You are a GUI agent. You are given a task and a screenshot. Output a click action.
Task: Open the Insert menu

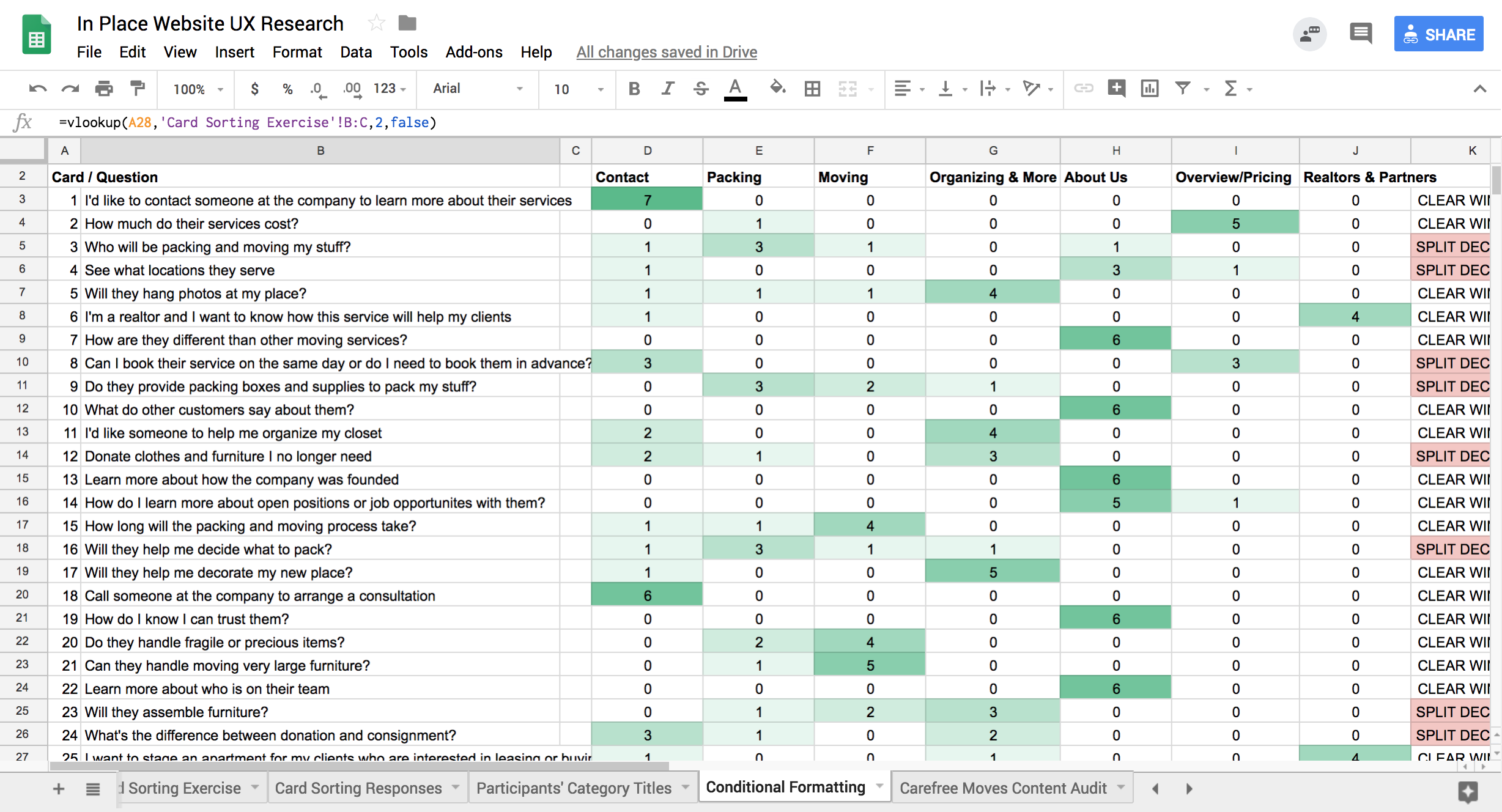[x=234, y=52]
